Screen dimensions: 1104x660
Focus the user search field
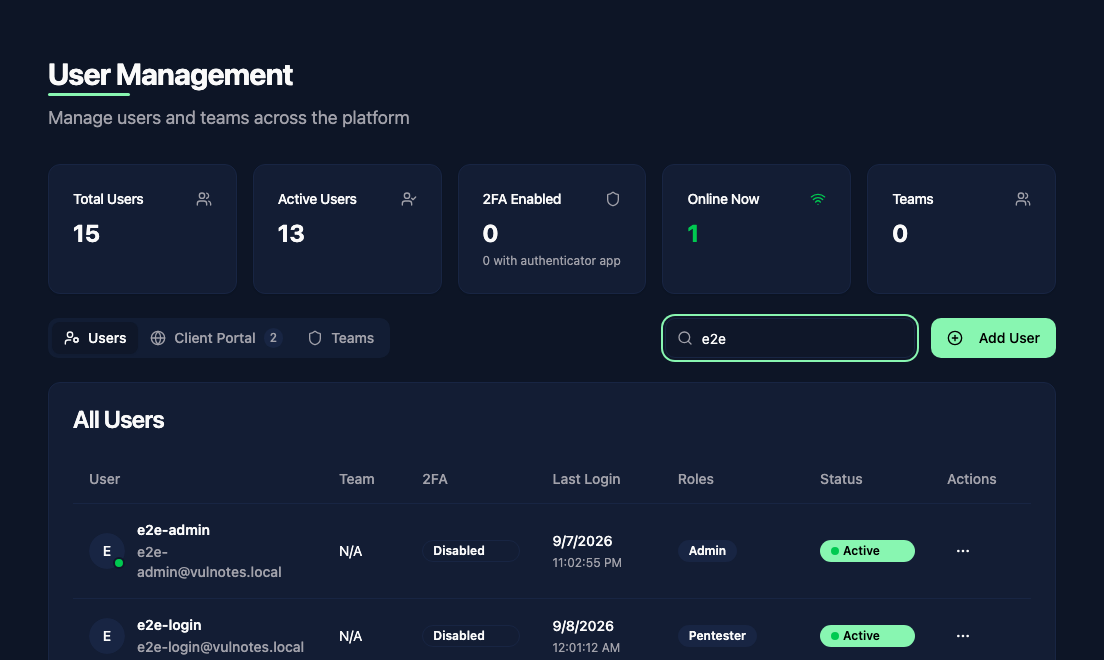pyautogui.click(x=790, y=338)
